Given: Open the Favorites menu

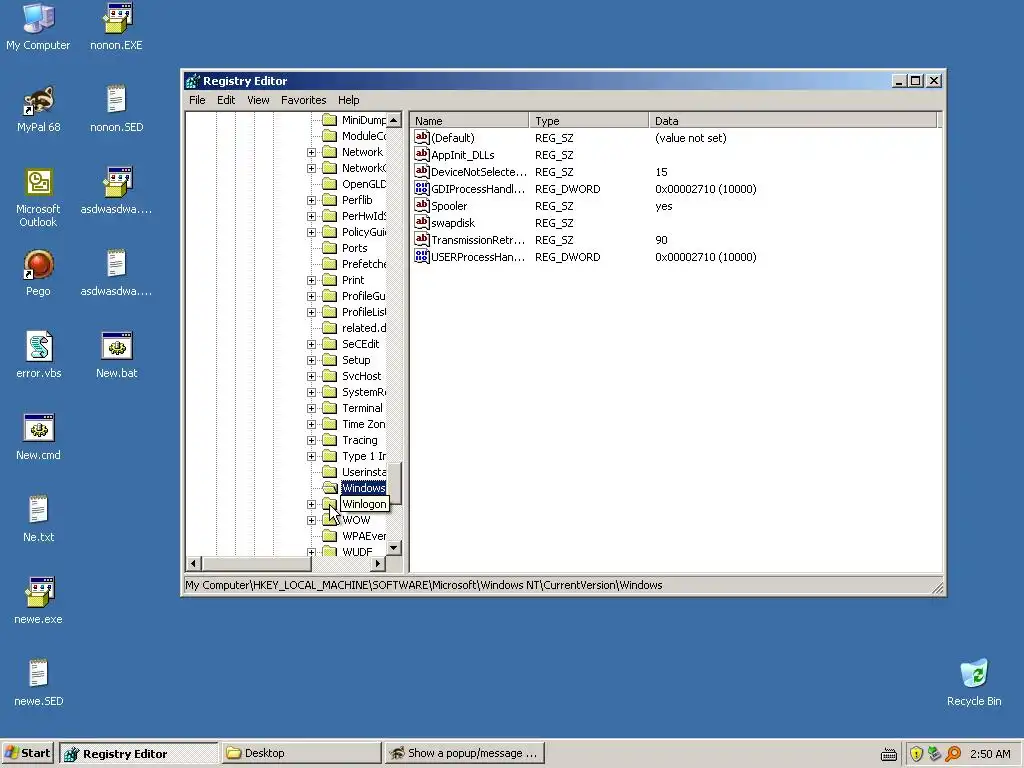Looking at the screenshot, I should coord(304,100).
